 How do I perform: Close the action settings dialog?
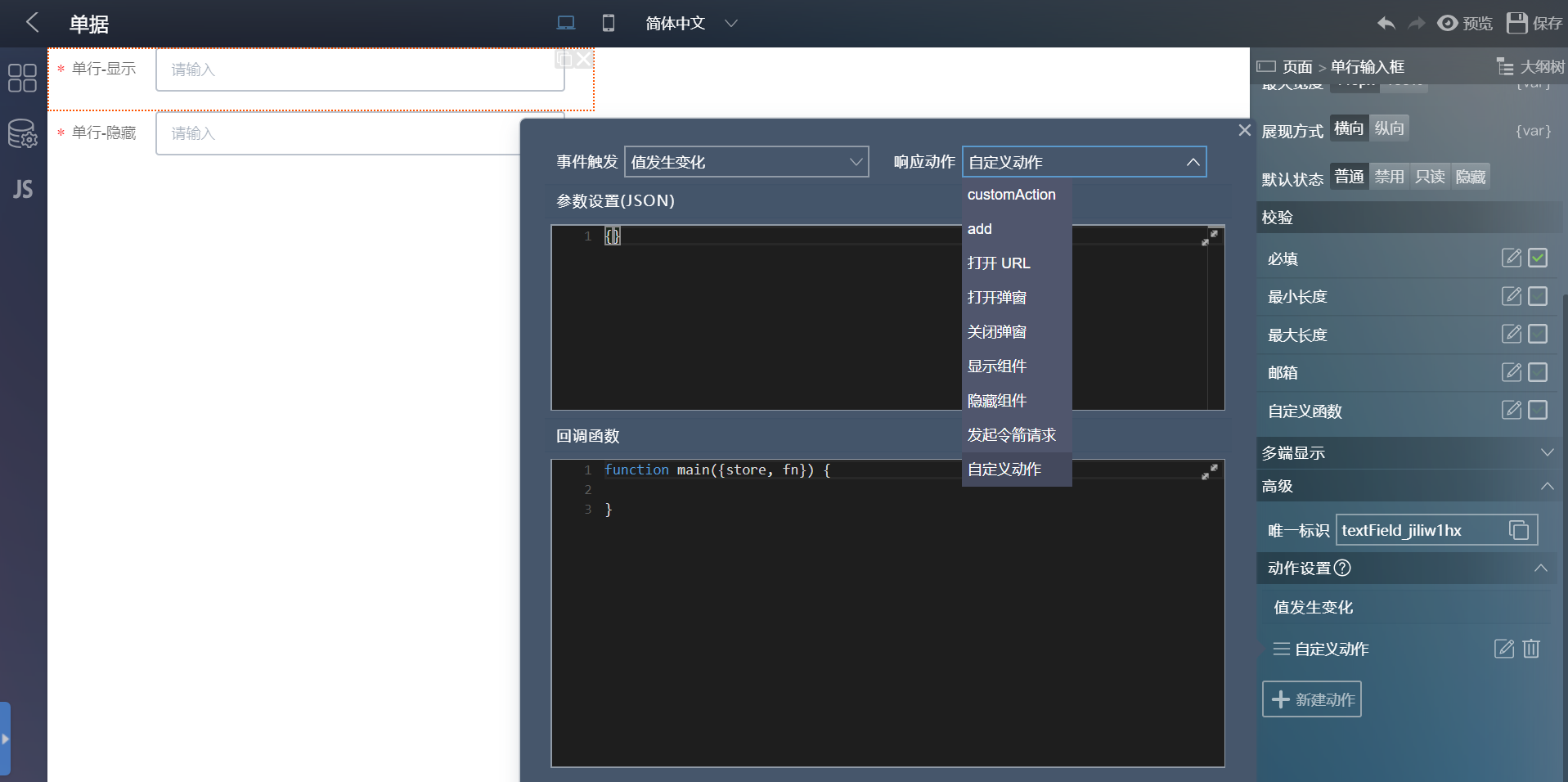click(x=1245, y=130)
